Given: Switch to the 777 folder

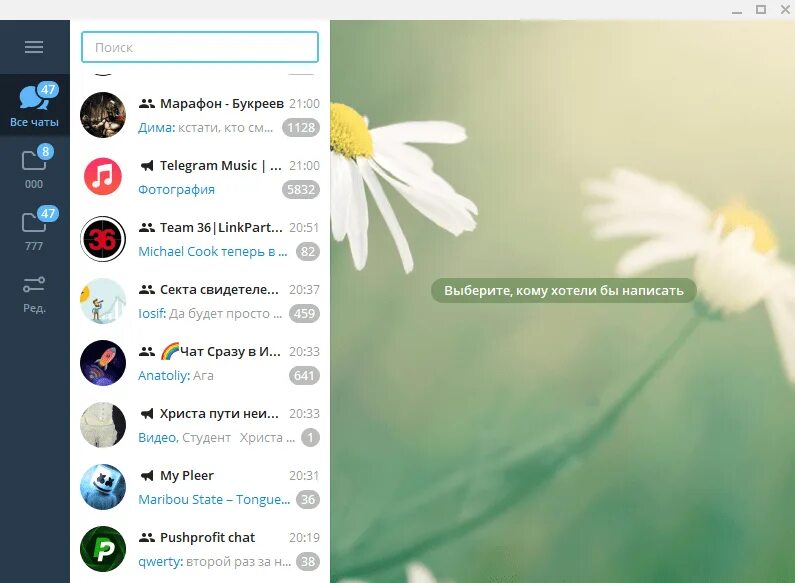Looking at the screenshot, I should click(x=34, y=230).
